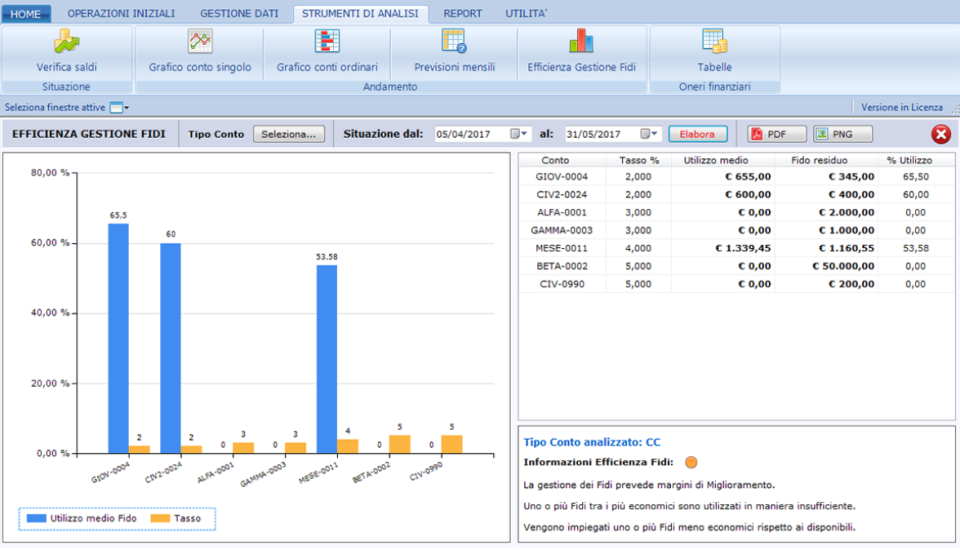The width and height of the screenshot is (960, 550).
Task: Close the Efficienza Gestione Fidi panel
Action: pyautogui.click(x=940, y=134)
